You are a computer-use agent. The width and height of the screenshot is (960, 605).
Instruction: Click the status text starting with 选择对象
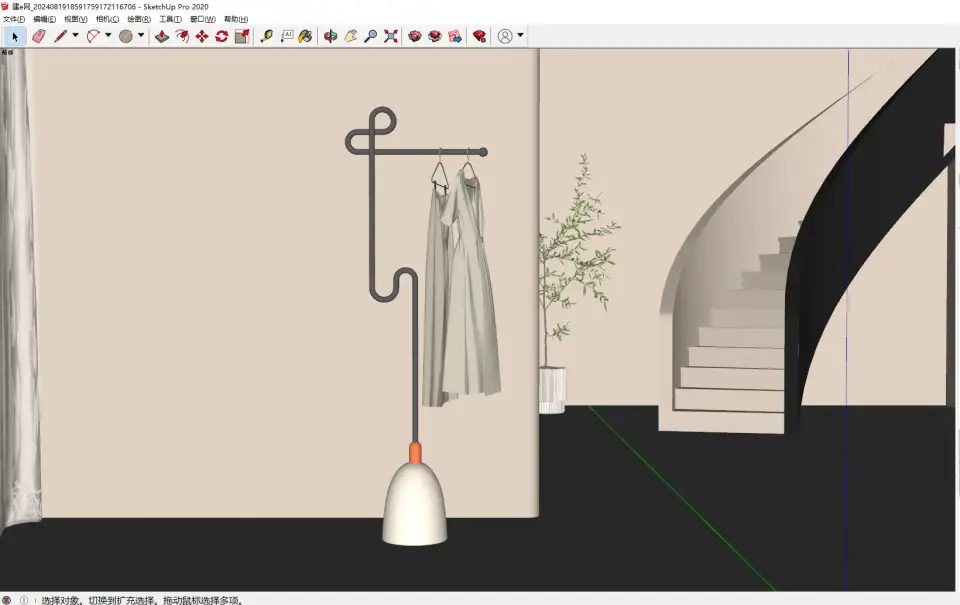click(141, 600)
